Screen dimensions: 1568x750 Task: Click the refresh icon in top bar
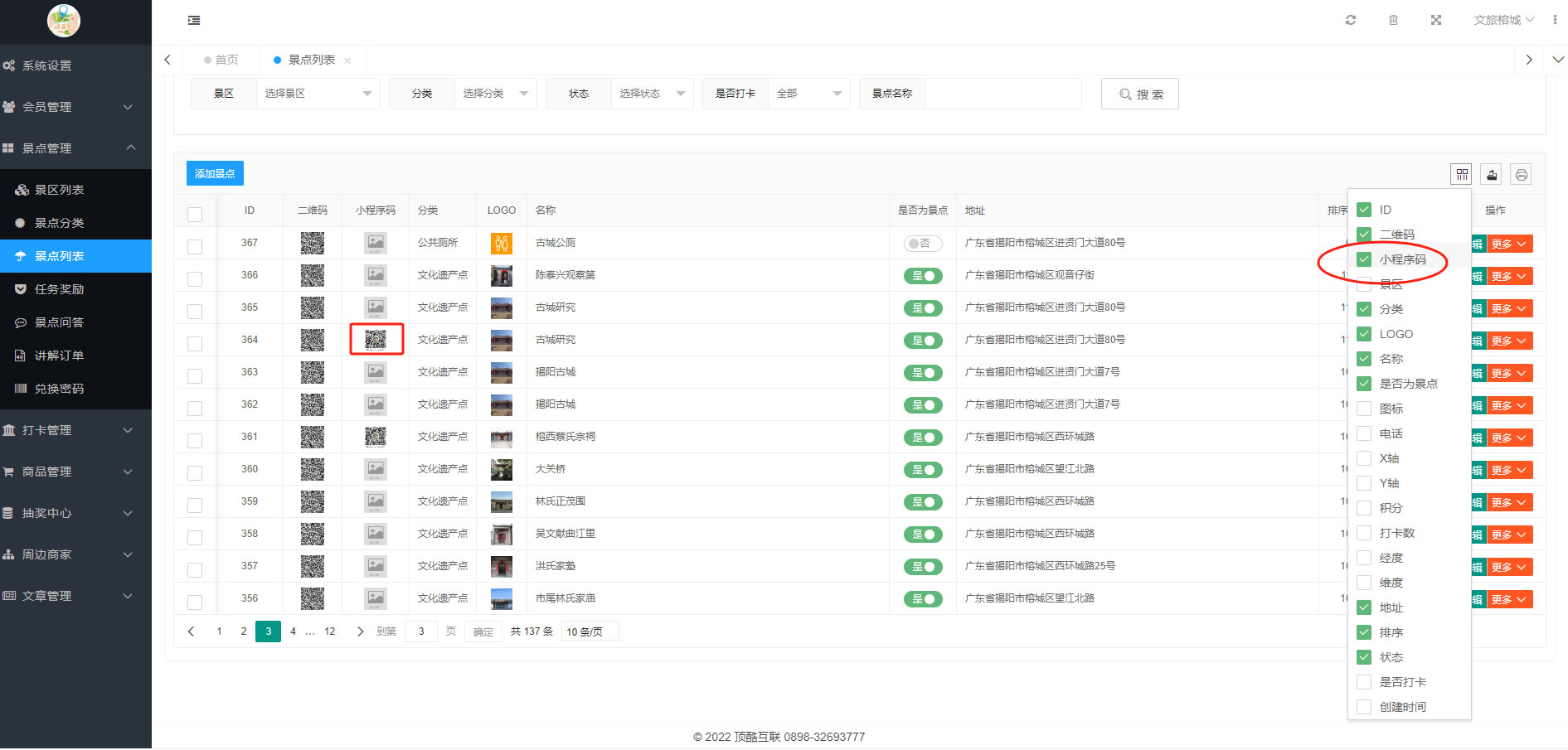(x=1350, y=20)
